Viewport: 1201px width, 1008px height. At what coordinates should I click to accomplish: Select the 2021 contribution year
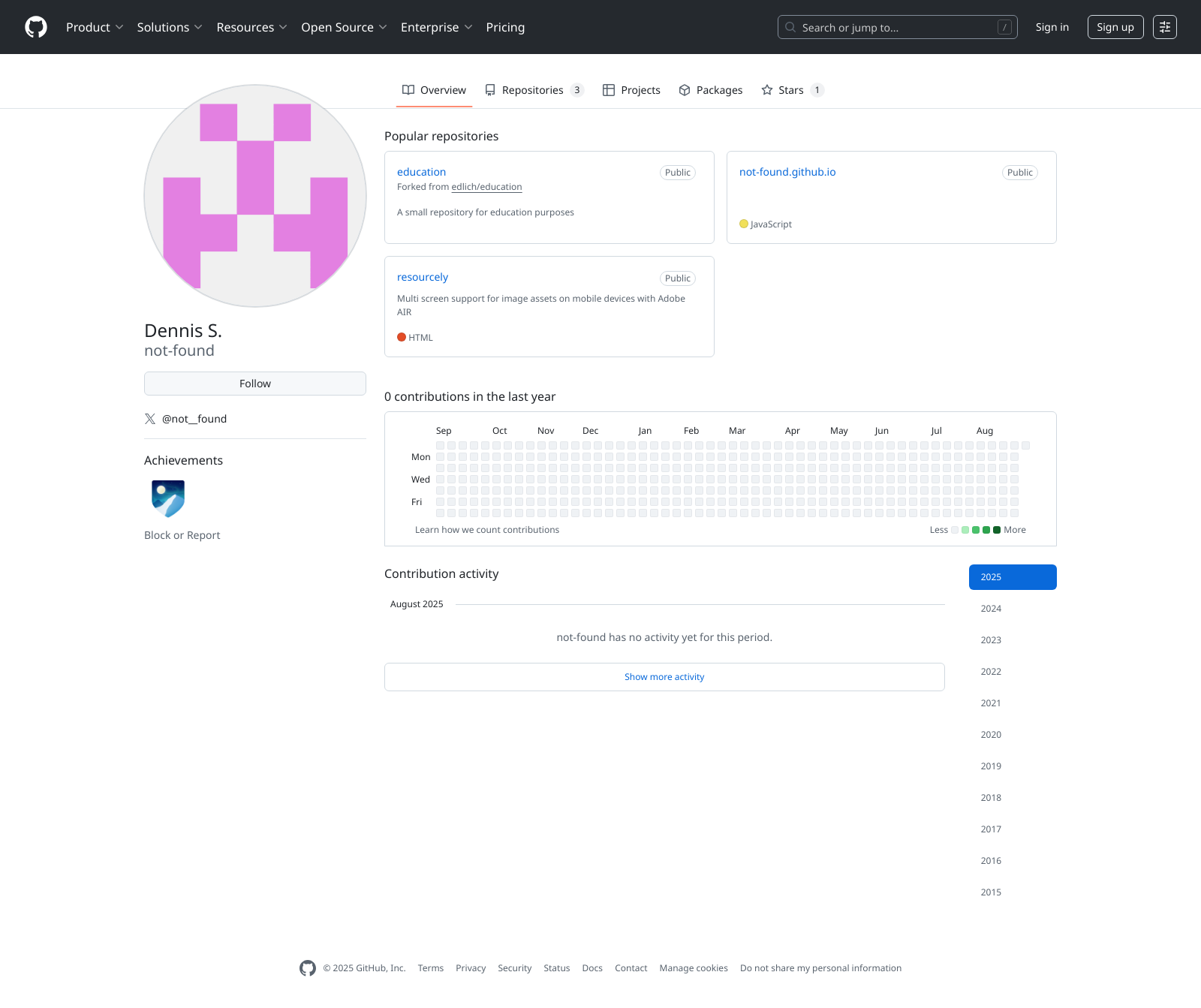coord(991,703)
